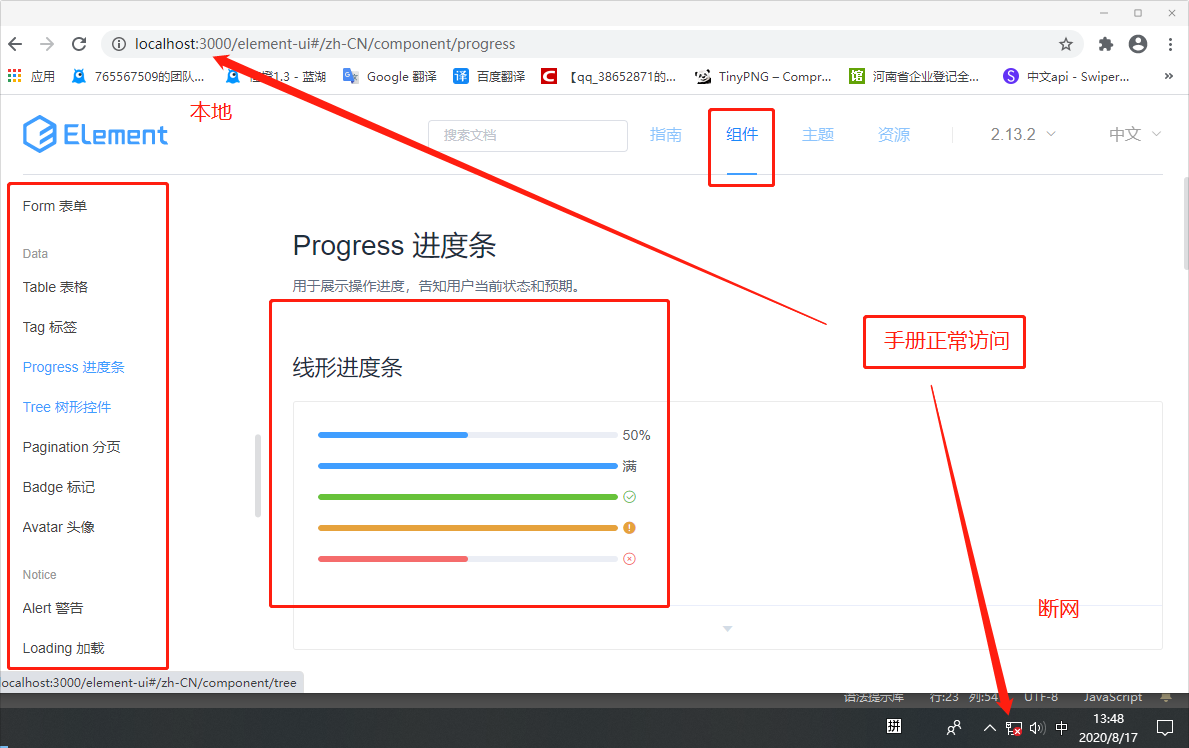The image size is (1189, 748).
Task: Switch to the 组件 nav tab
Action: [742, 134]
